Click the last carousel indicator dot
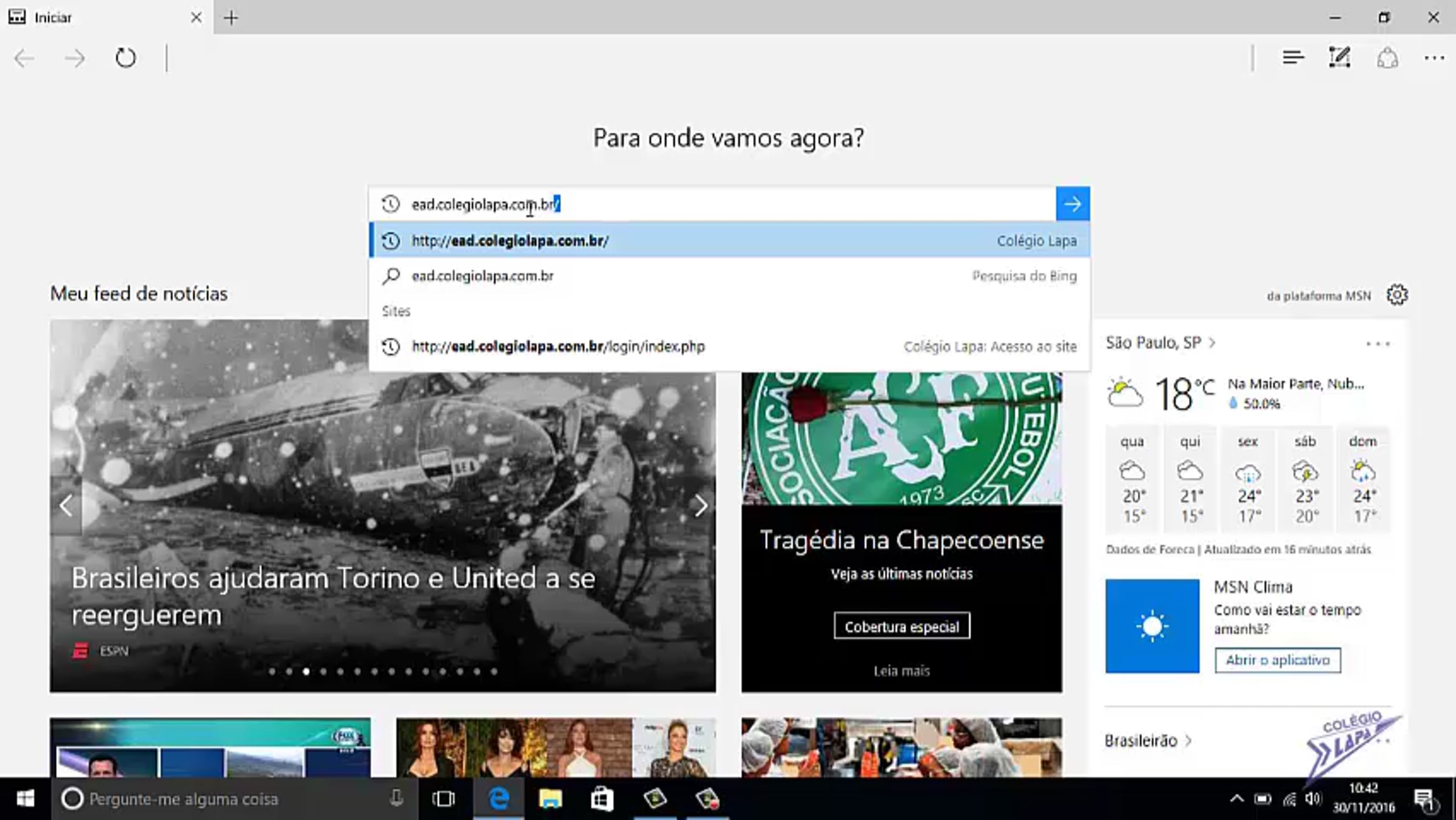The height and width of the screenshot is (820, 1456). [x=494, y=671]
